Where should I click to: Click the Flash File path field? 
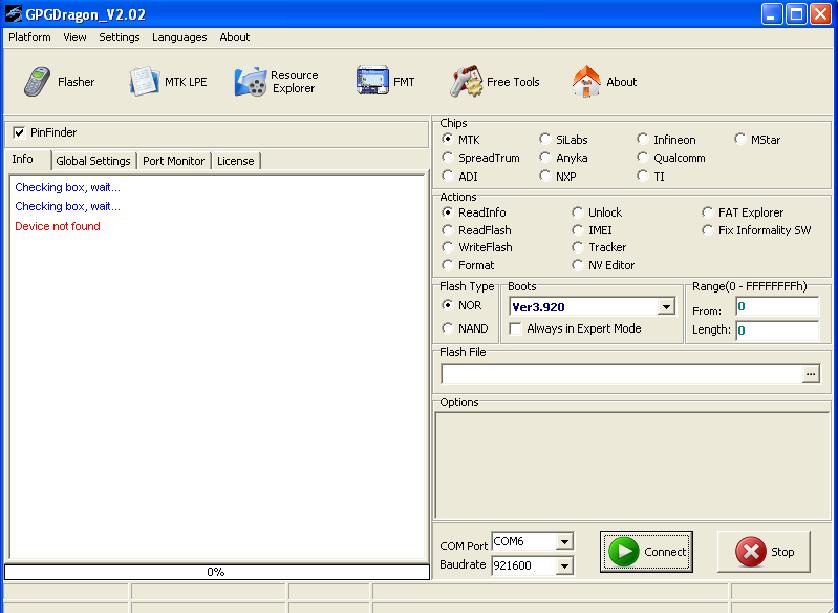tap(622, 374)
